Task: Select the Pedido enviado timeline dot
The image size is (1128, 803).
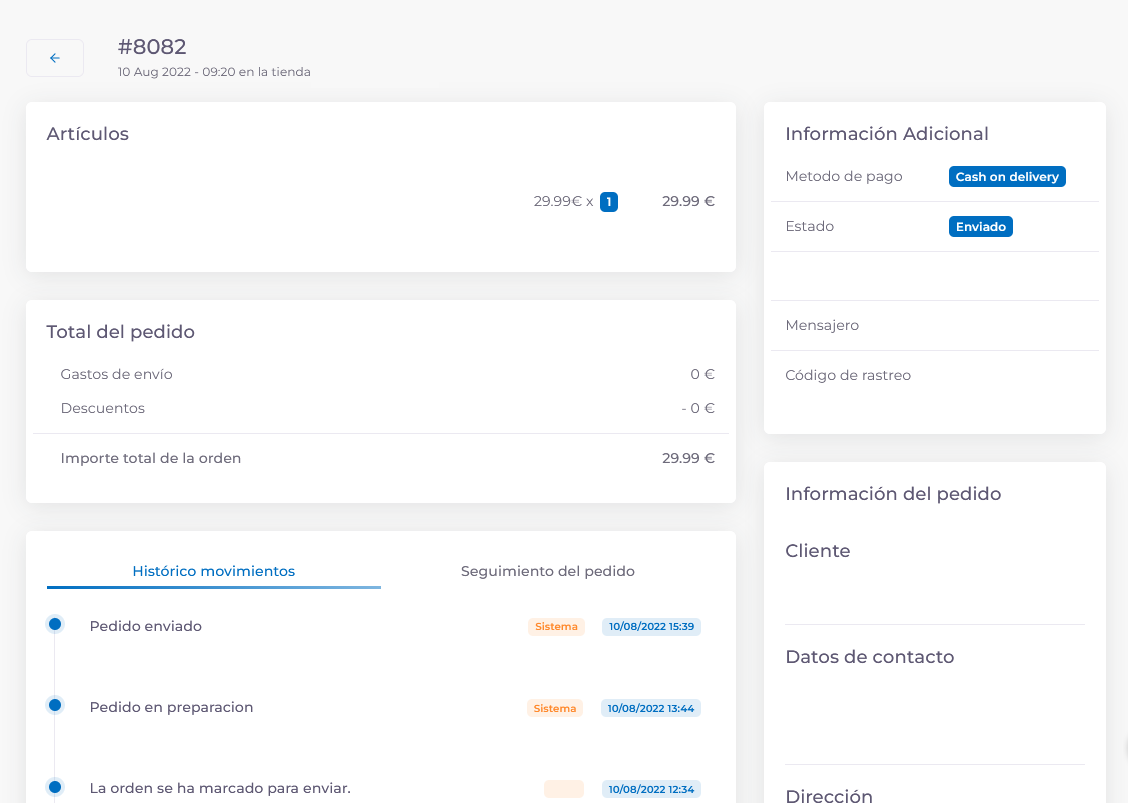Action: 55,624
